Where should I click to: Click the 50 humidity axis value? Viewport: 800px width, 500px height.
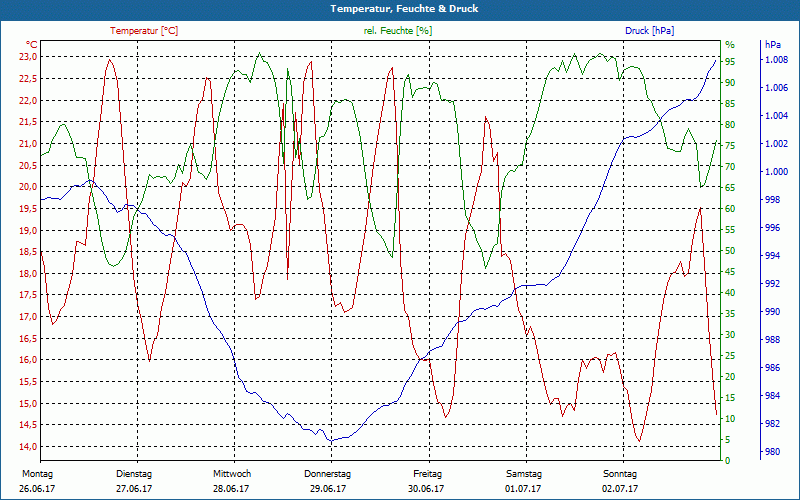730,251
